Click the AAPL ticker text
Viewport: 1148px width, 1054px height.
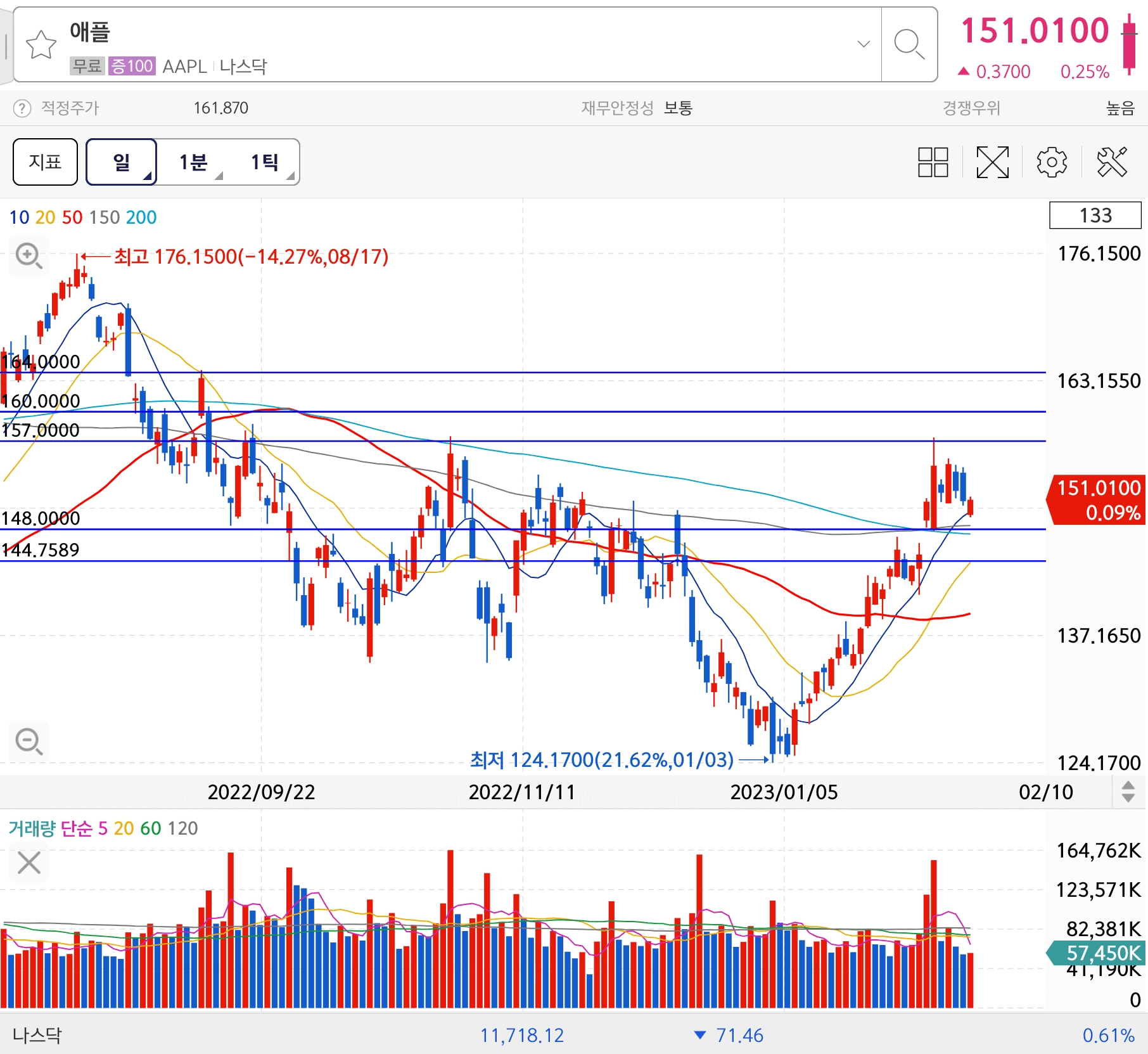pos(184,67)
